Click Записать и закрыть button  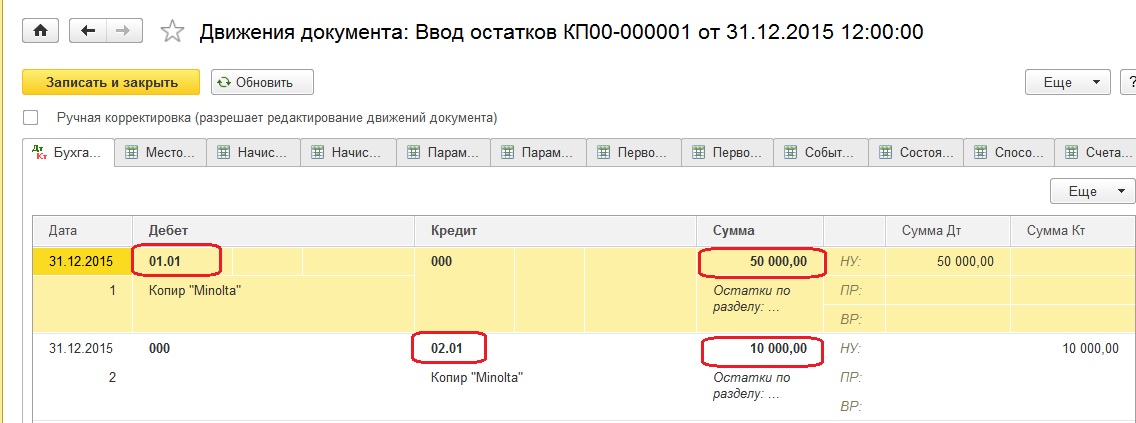[112, 82]
